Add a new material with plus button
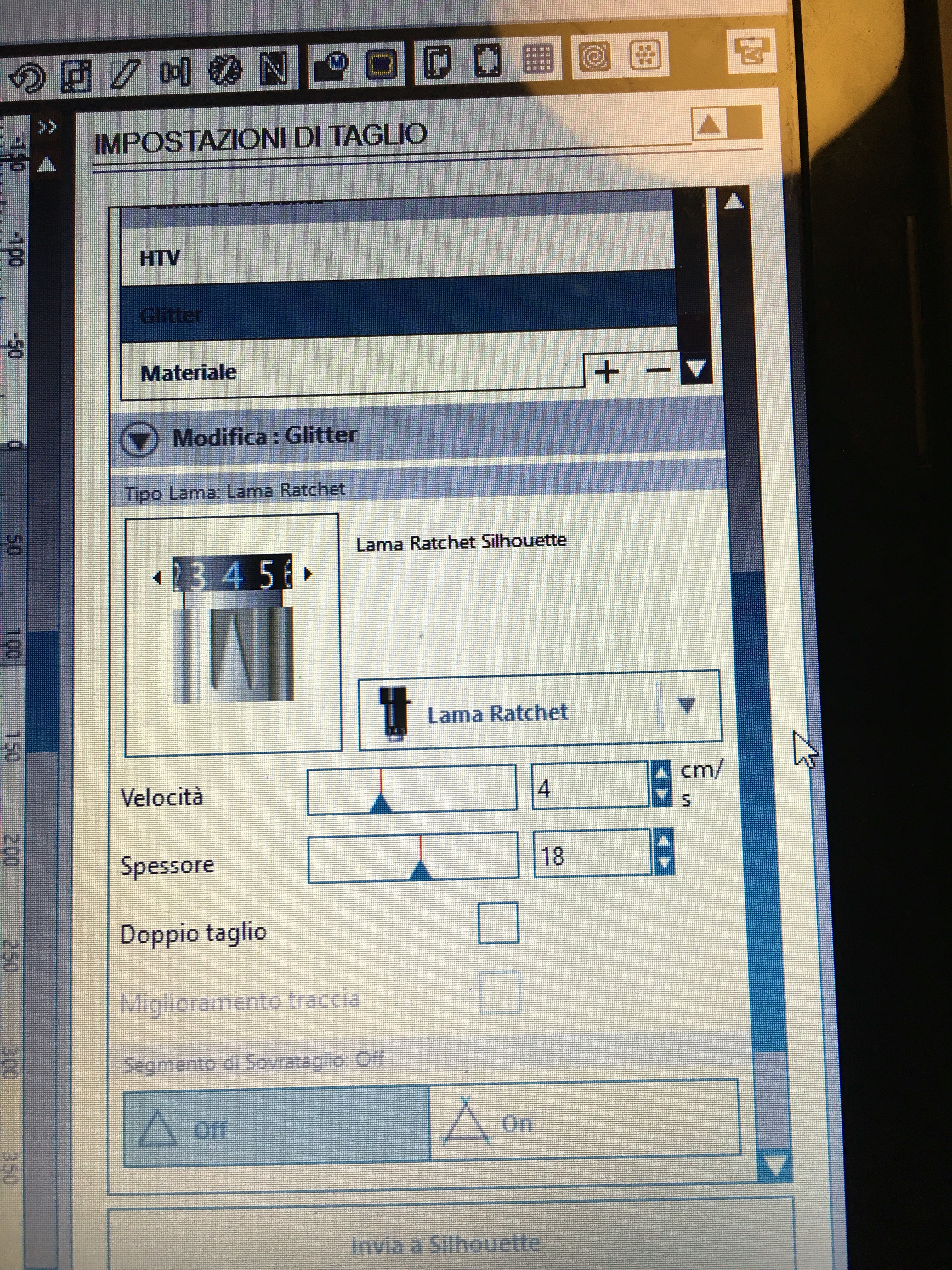This screenshot has width=952, height=1270. click(x=607, y=371)
